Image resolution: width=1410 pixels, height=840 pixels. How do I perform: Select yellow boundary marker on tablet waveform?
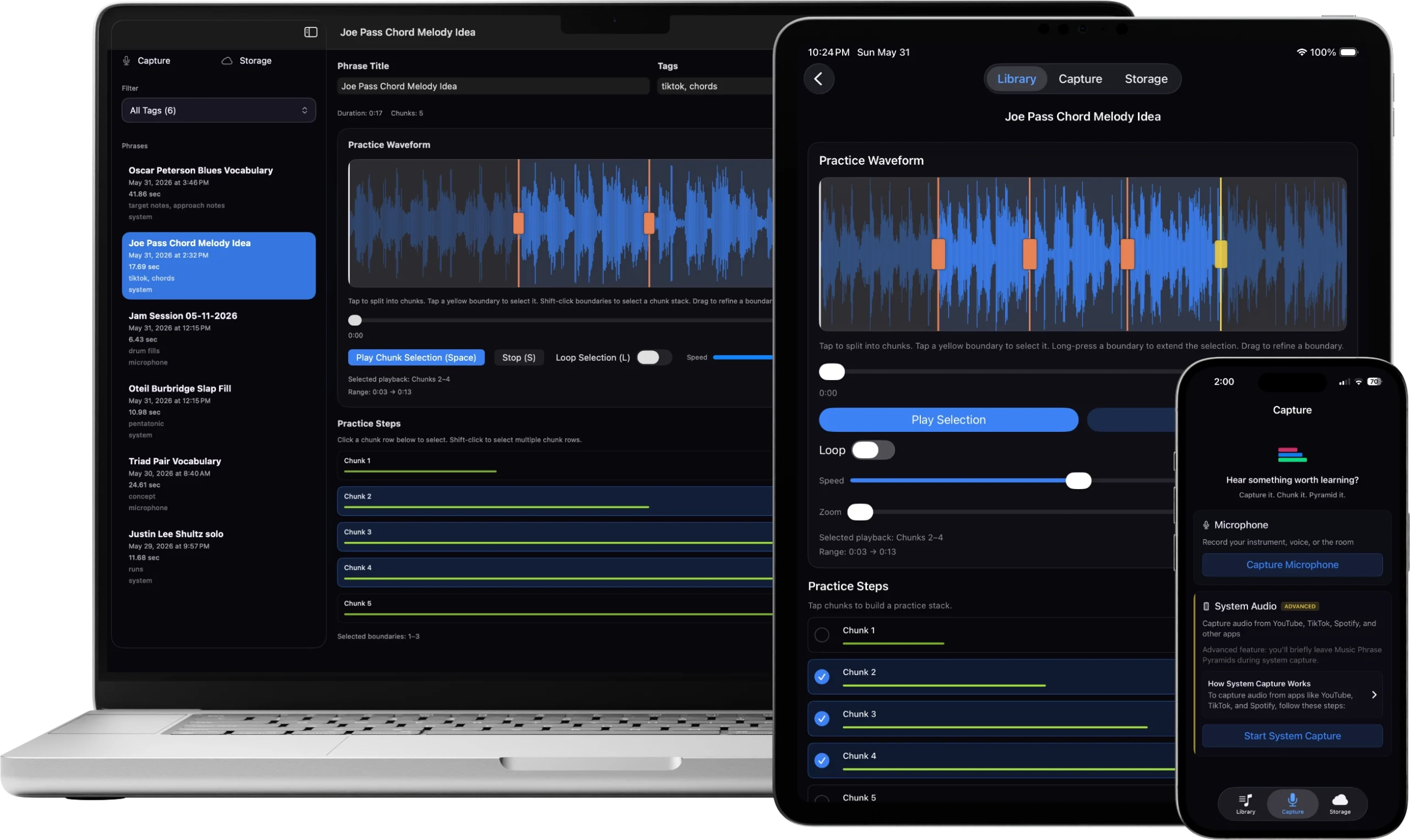[x=1221, y=254]
